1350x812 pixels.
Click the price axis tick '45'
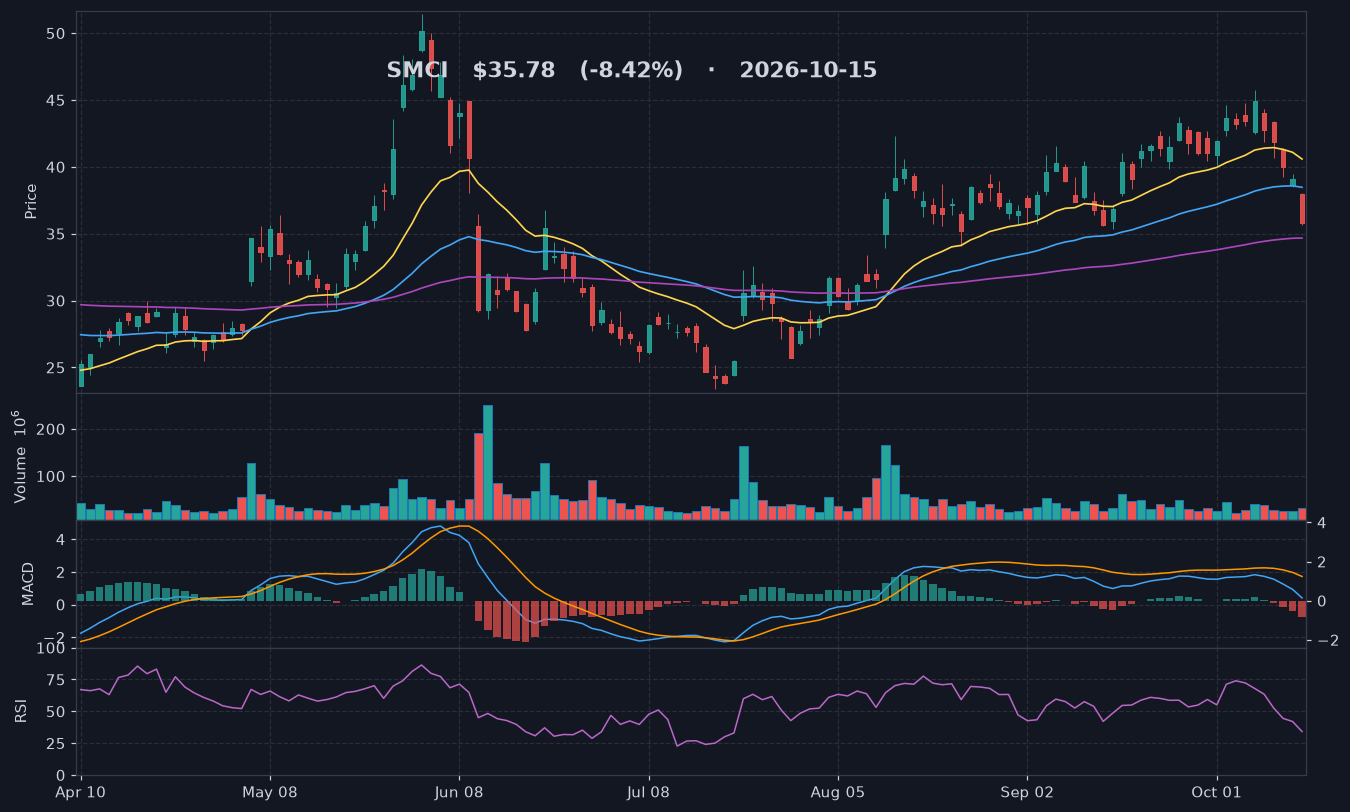55,101
